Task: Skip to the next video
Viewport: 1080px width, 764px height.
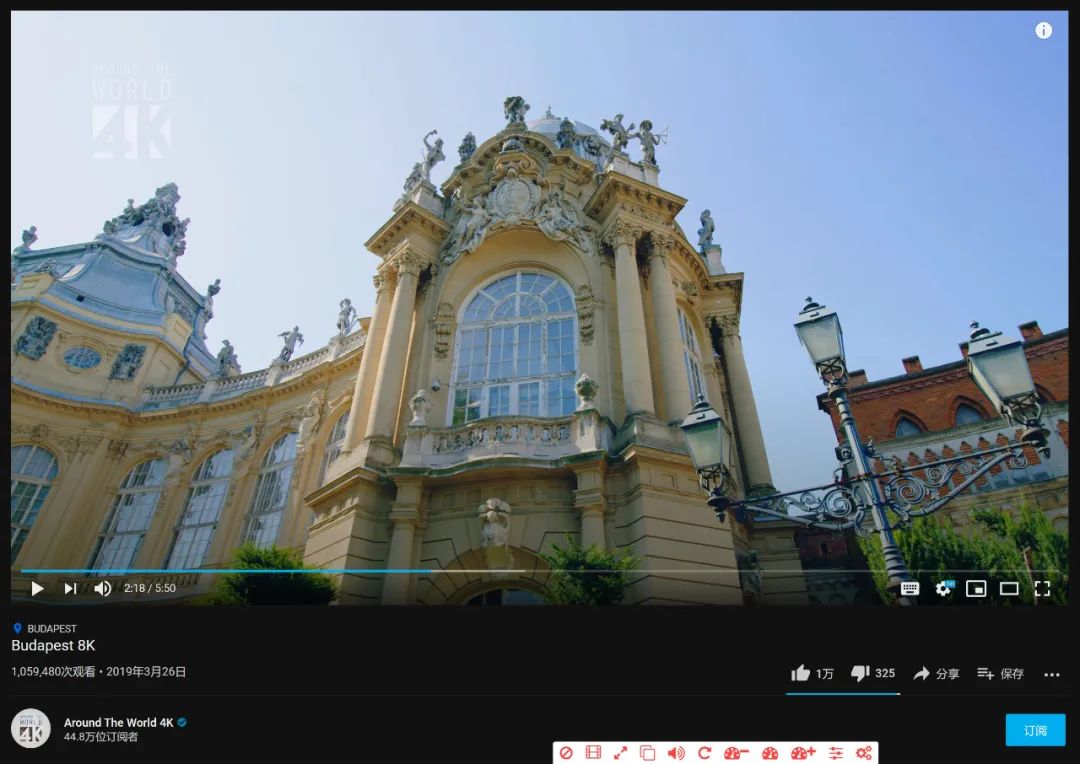Action: coord(70,588)
